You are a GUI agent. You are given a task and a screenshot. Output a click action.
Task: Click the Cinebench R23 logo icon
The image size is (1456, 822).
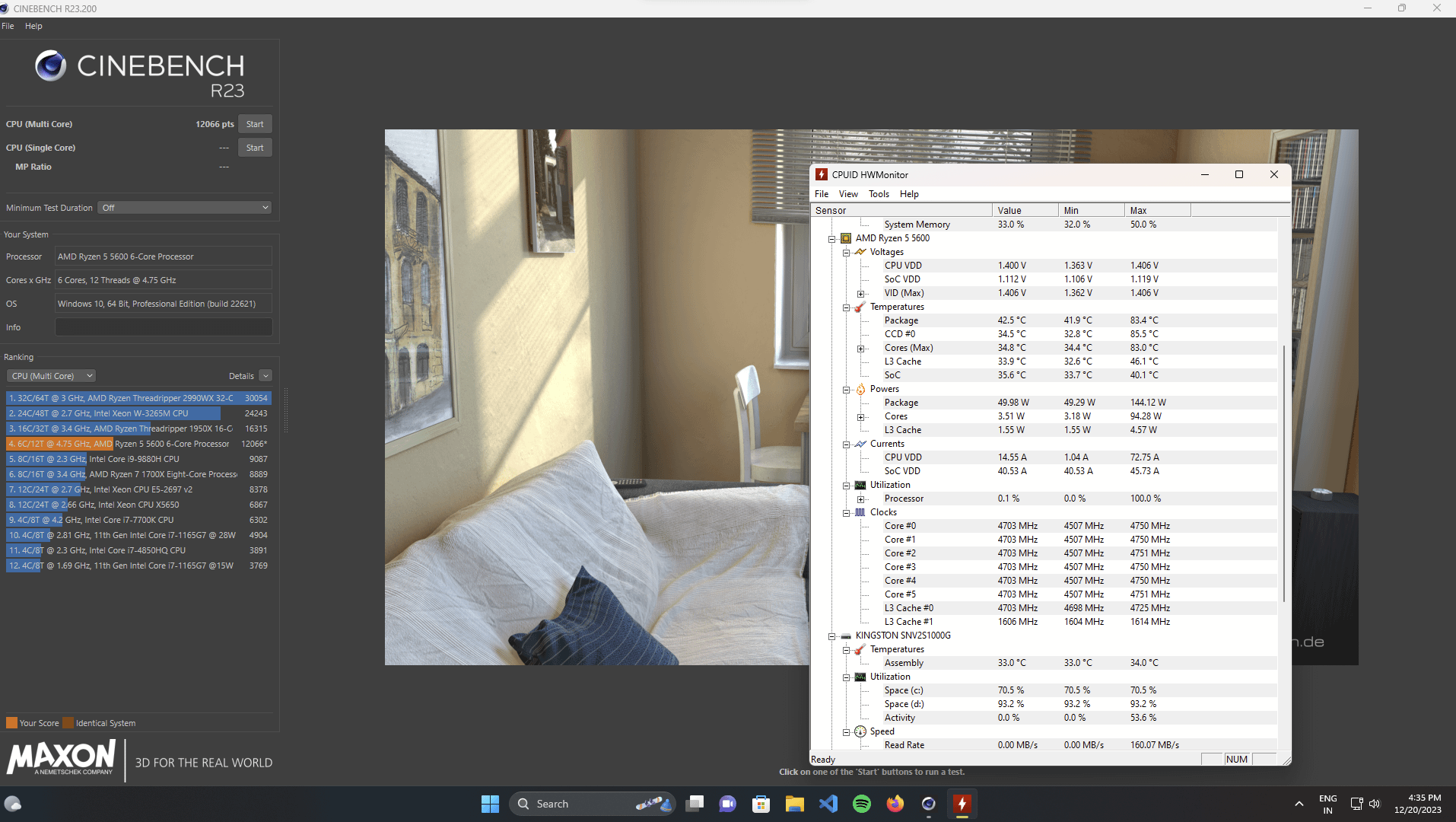[x=51, y=65]
